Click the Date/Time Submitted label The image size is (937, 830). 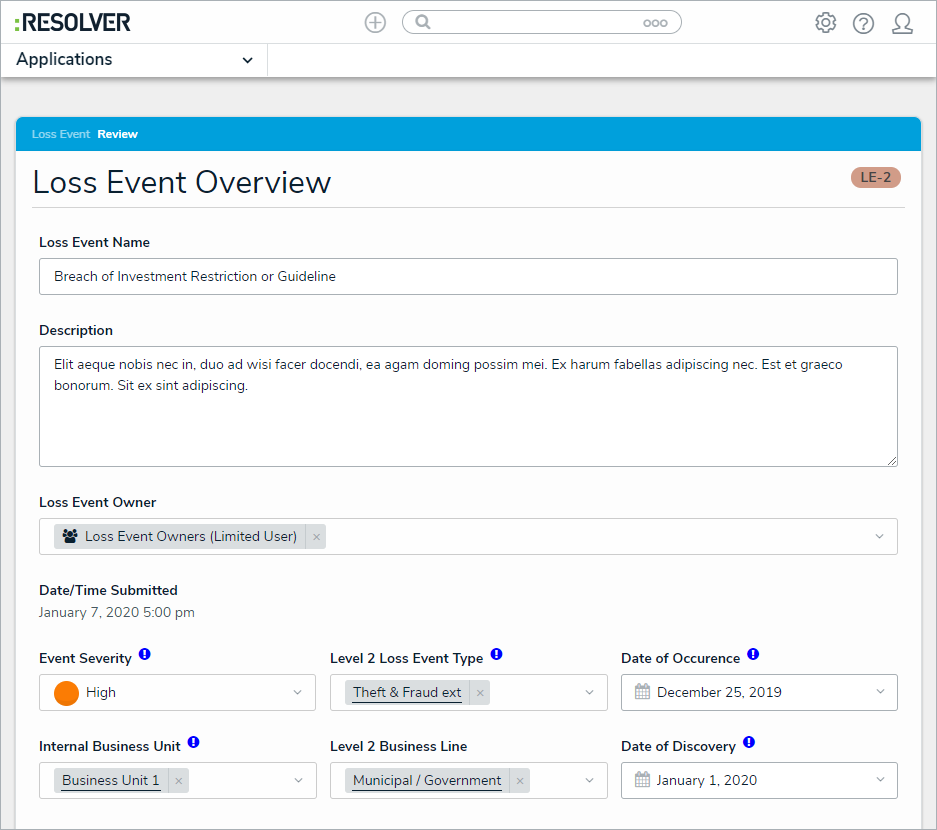click(x=108, y=590)
